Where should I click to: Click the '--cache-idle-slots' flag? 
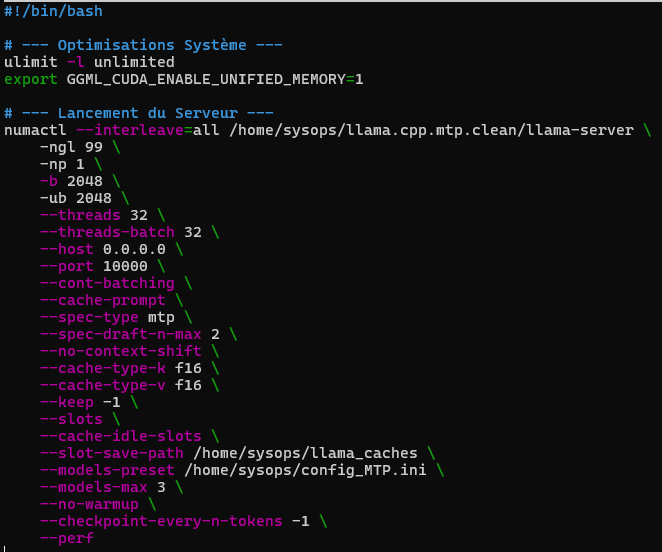click(121, 436)
